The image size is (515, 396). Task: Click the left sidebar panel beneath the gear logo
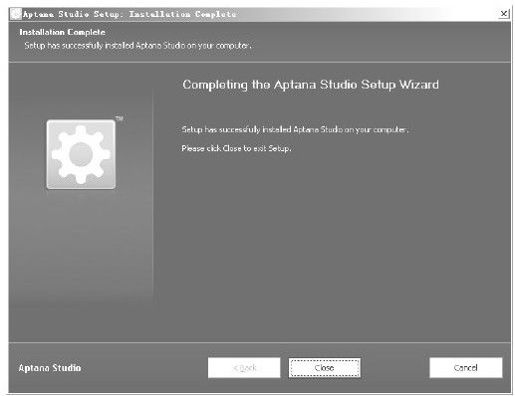(x=81, y=260)
